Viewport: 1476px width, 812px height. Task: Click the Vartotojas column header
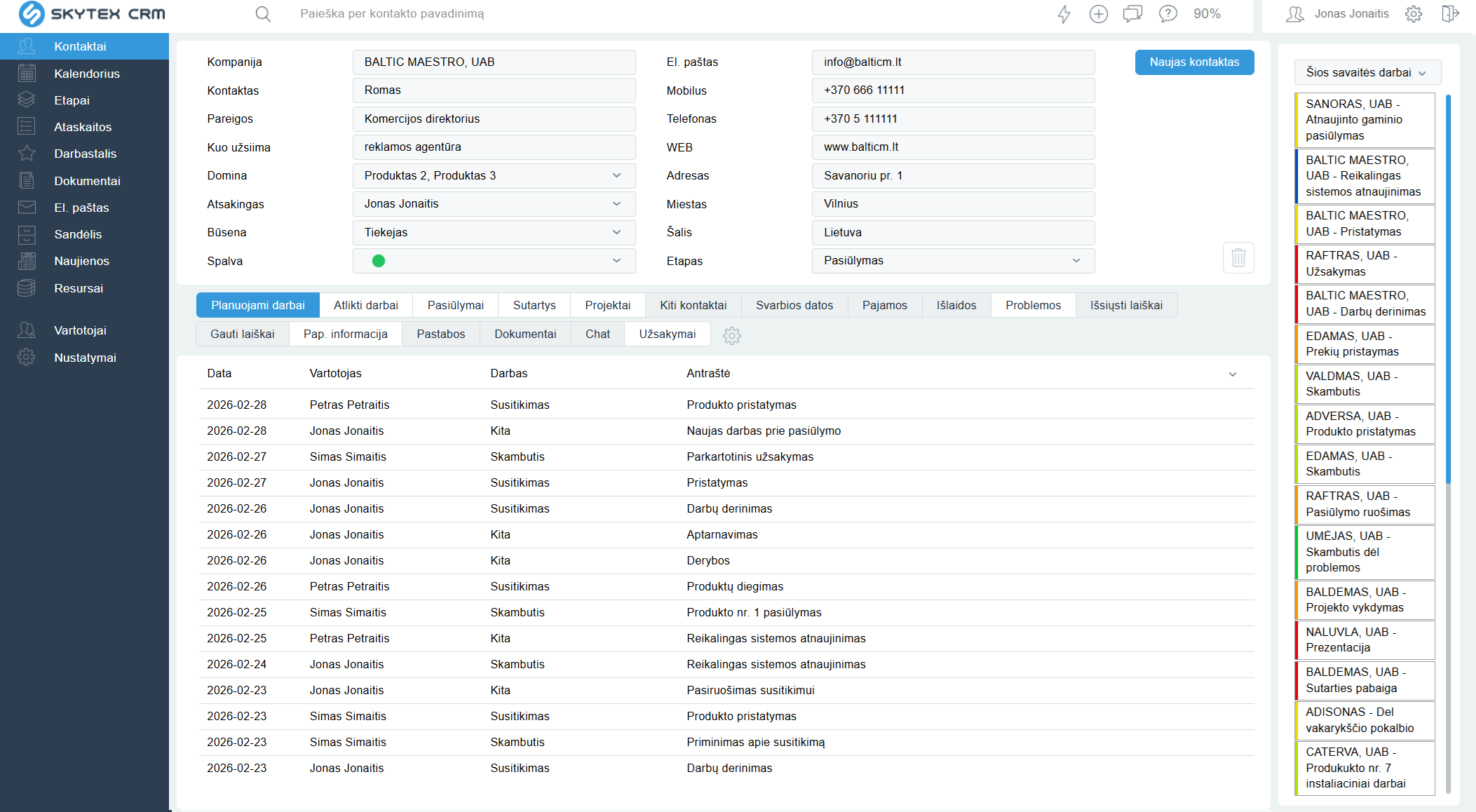(x=335, y=374)
